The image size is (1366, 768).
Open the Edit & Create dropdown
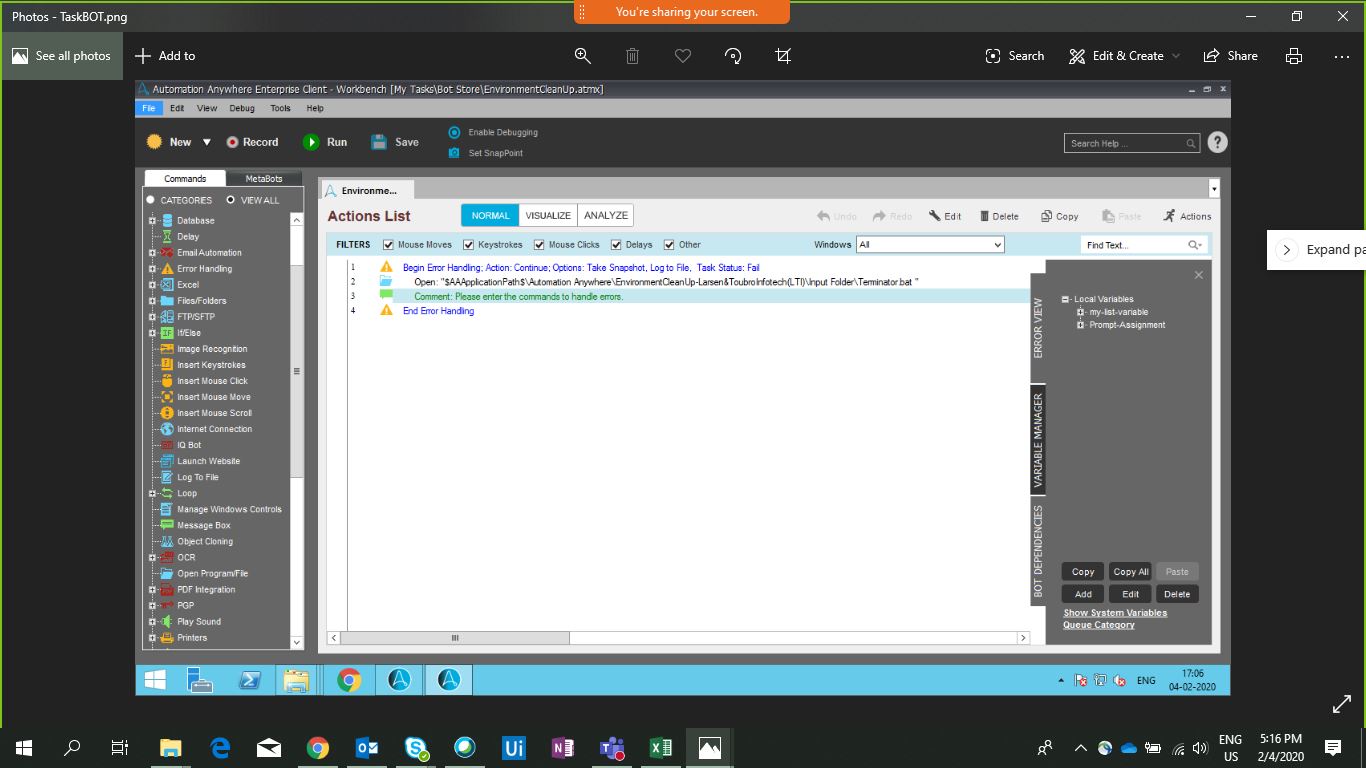point(1124,56)
